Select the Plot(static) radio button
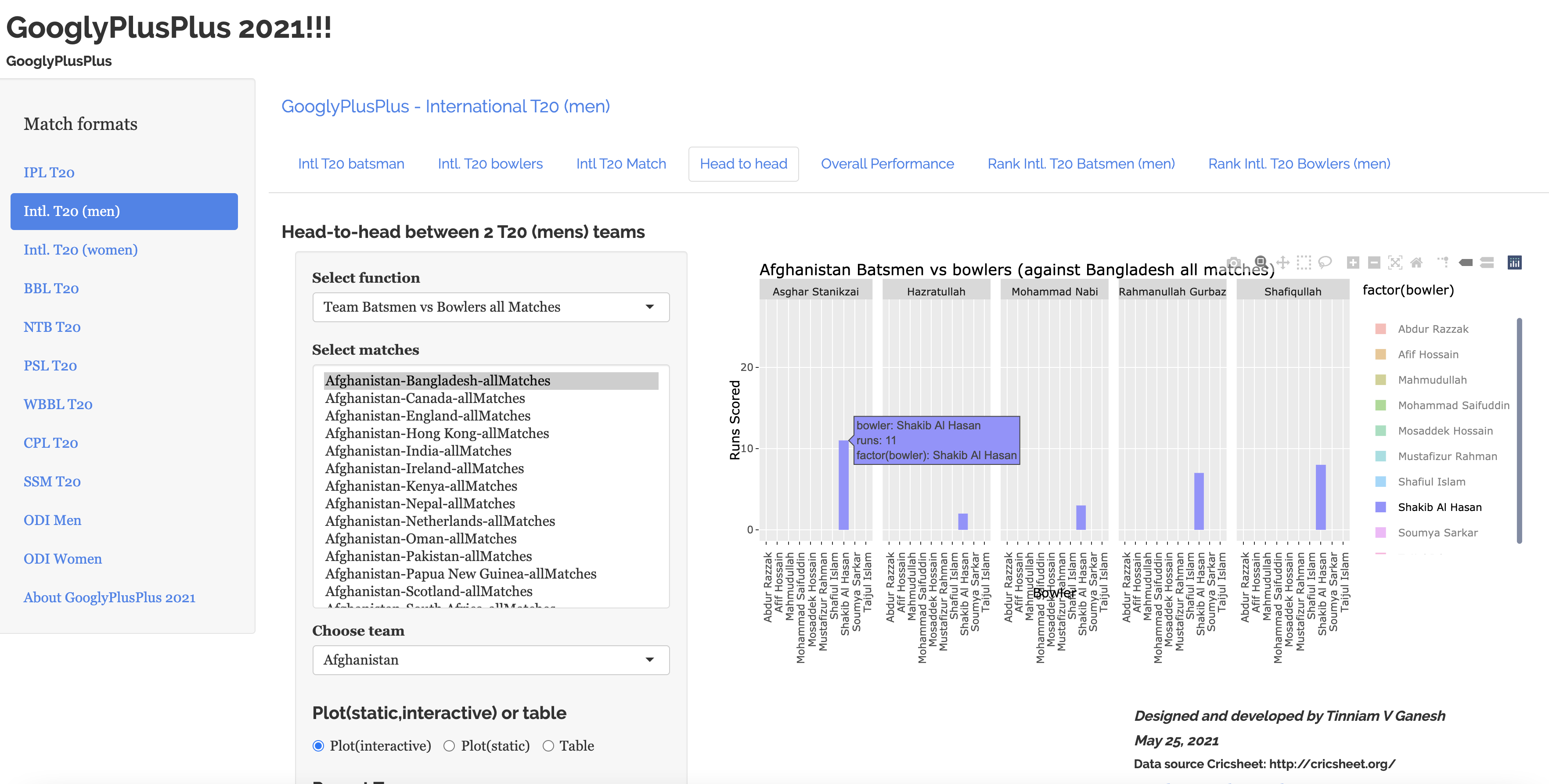 coord(449,746)
